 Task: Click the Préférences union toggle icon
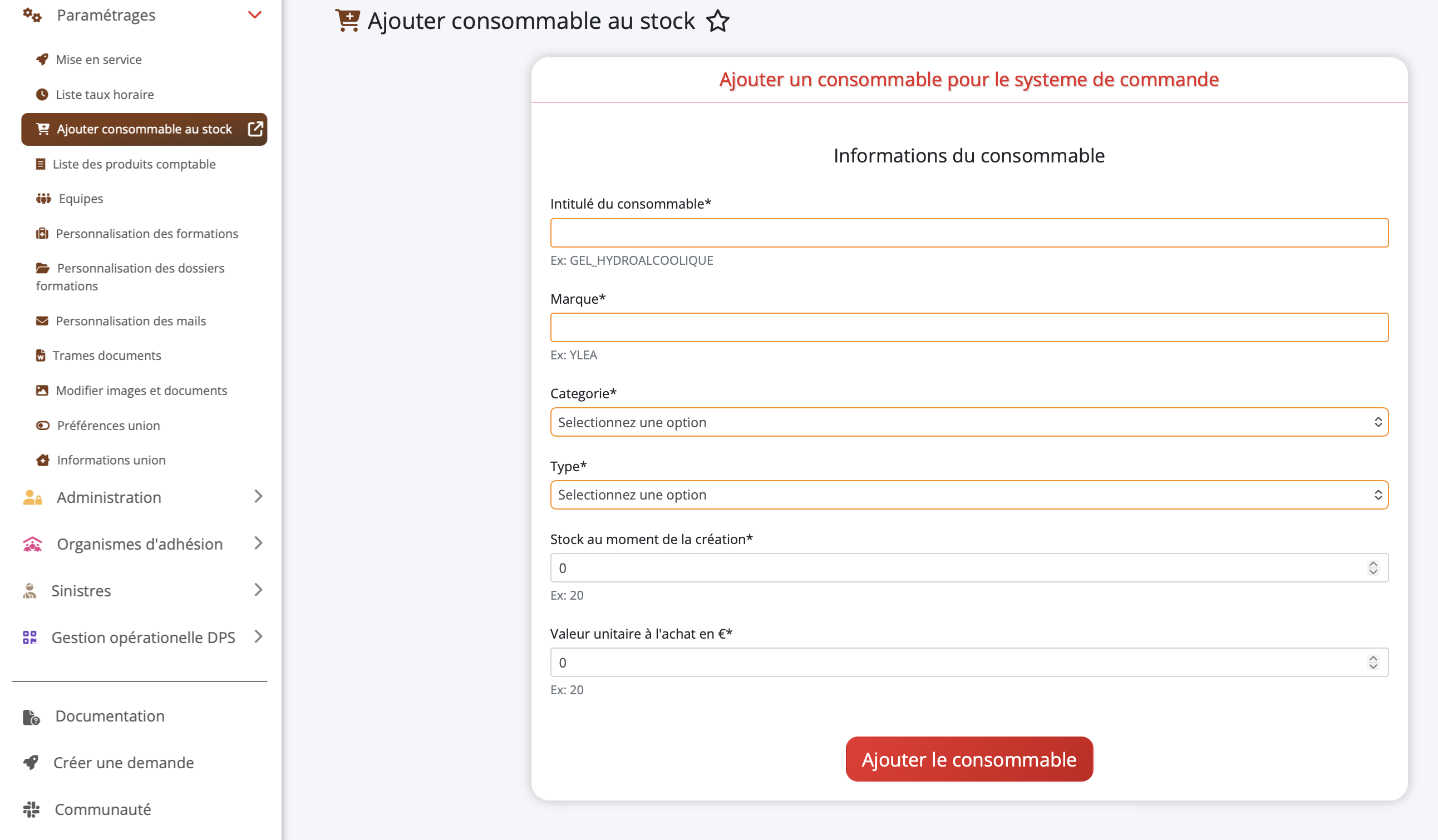tap(43, 425)
